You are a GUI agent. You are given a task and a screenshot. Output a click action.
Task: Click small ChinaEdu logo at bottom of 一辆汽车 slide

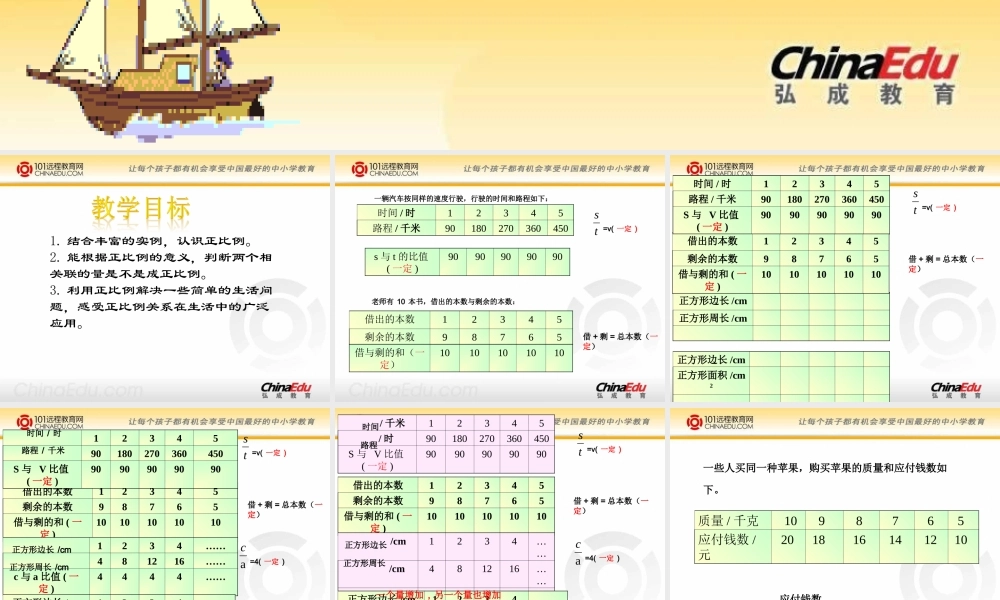(x=621, y=390)
